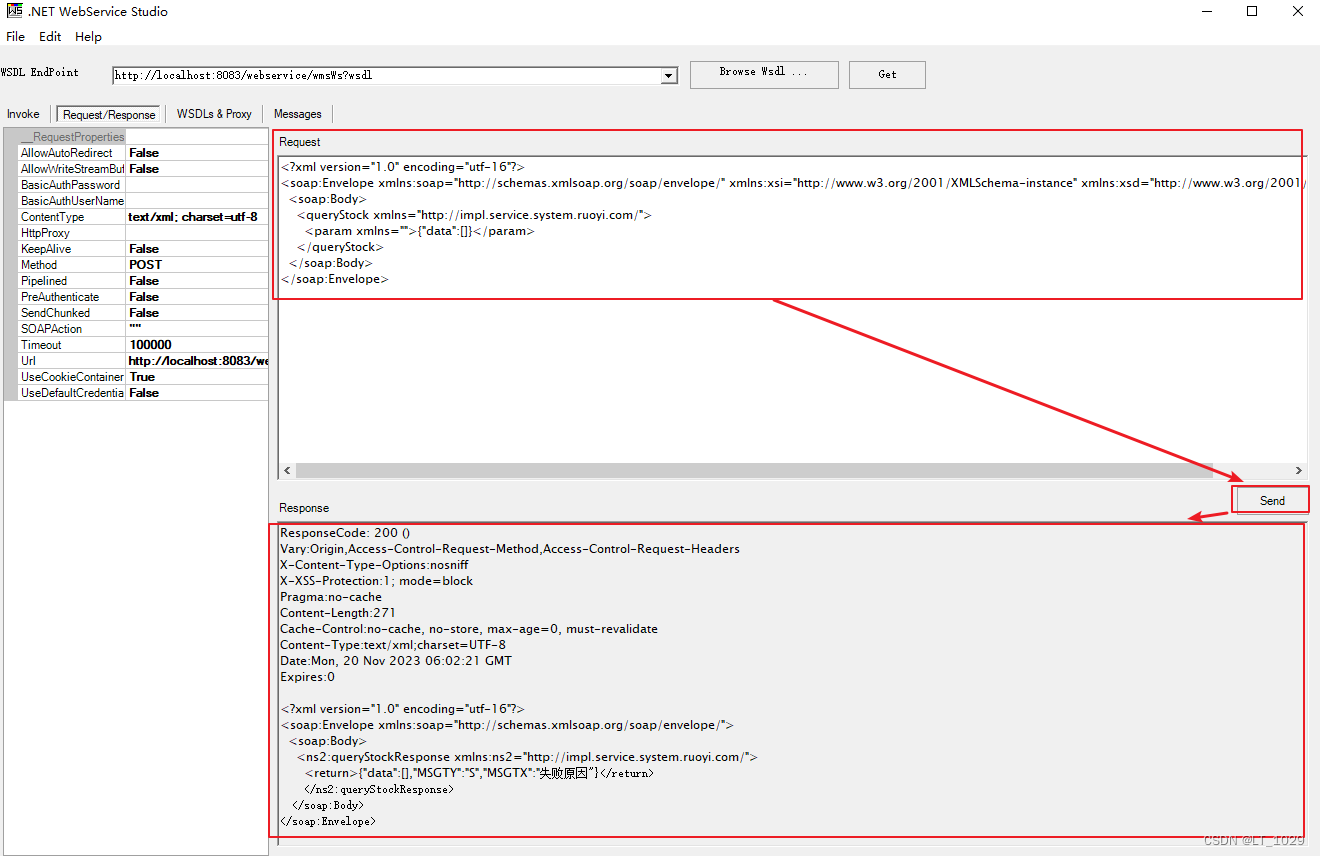1320x856 pixels.
Task: Switch to the Messages tab
Action: coord(298,114)
